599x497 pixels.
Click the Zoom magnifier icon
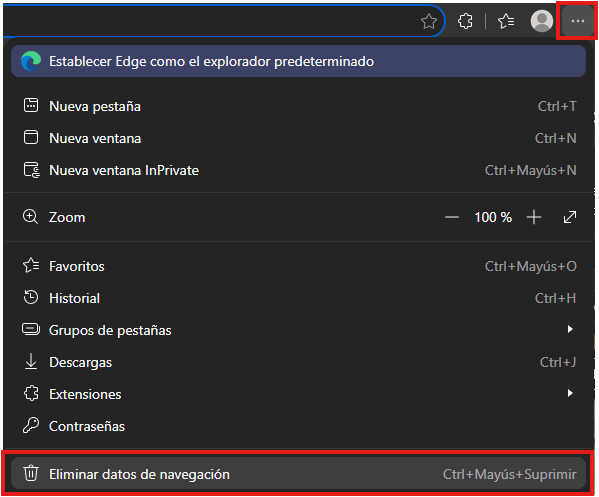pos(31,217)
